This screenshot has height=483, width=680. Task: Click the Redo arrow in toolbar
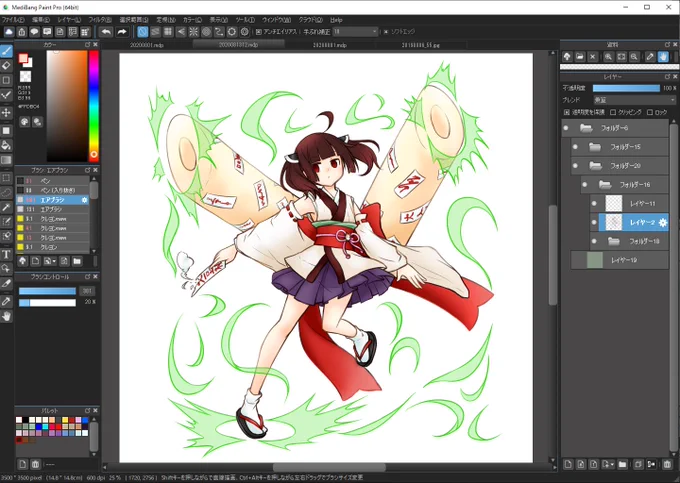pos(122,32)
